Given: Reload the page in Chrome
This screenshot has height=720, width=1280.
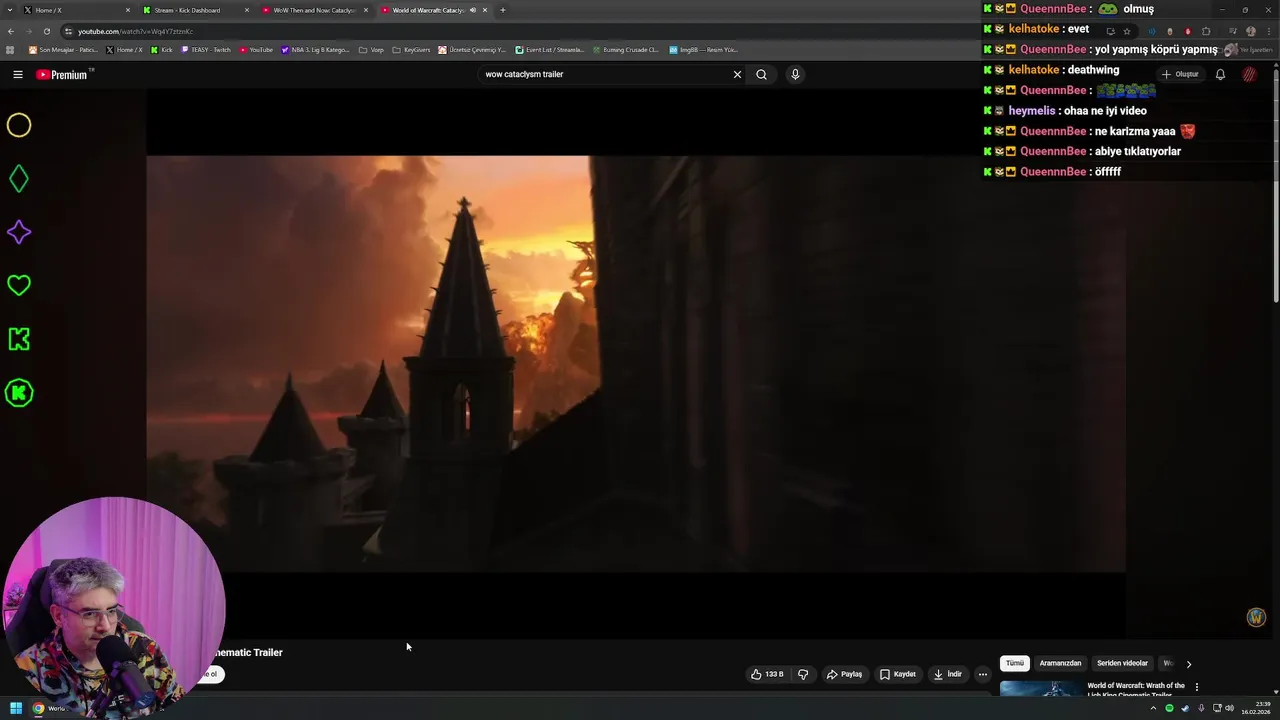Looking at the screenshot, I should (46, 31).
